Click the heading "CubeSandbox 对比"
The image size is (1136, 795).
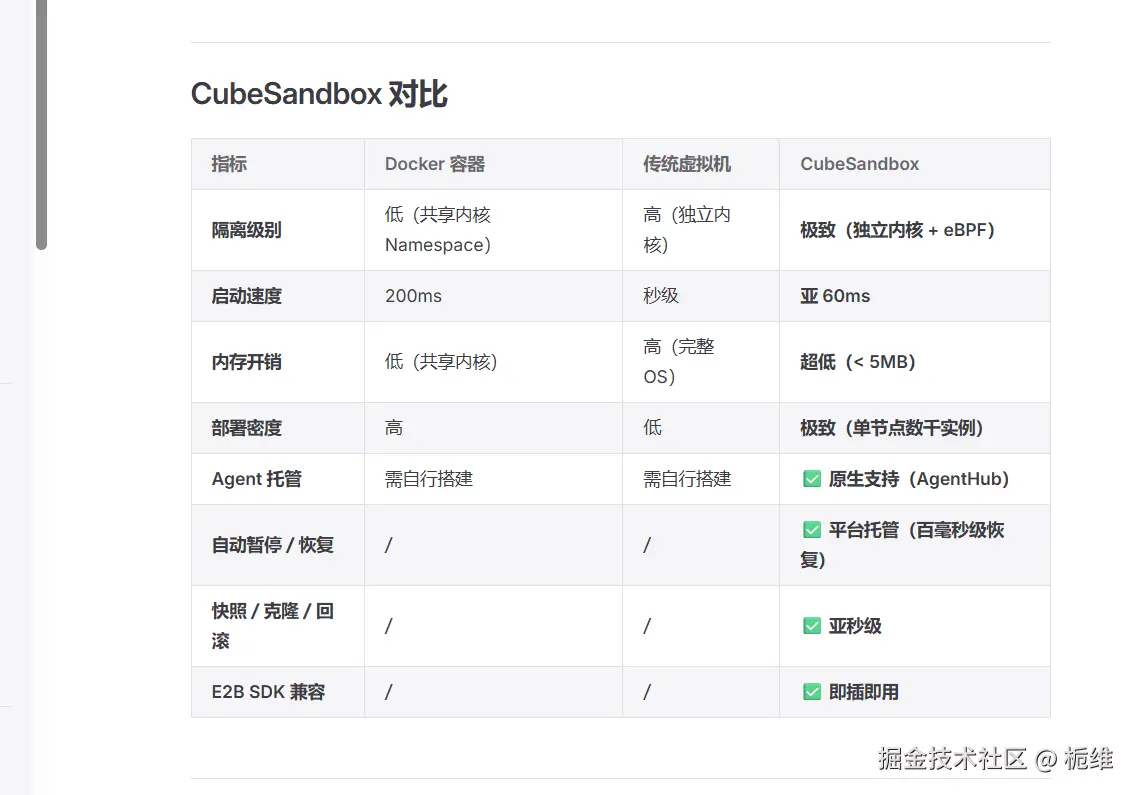(x=319, y=94)
